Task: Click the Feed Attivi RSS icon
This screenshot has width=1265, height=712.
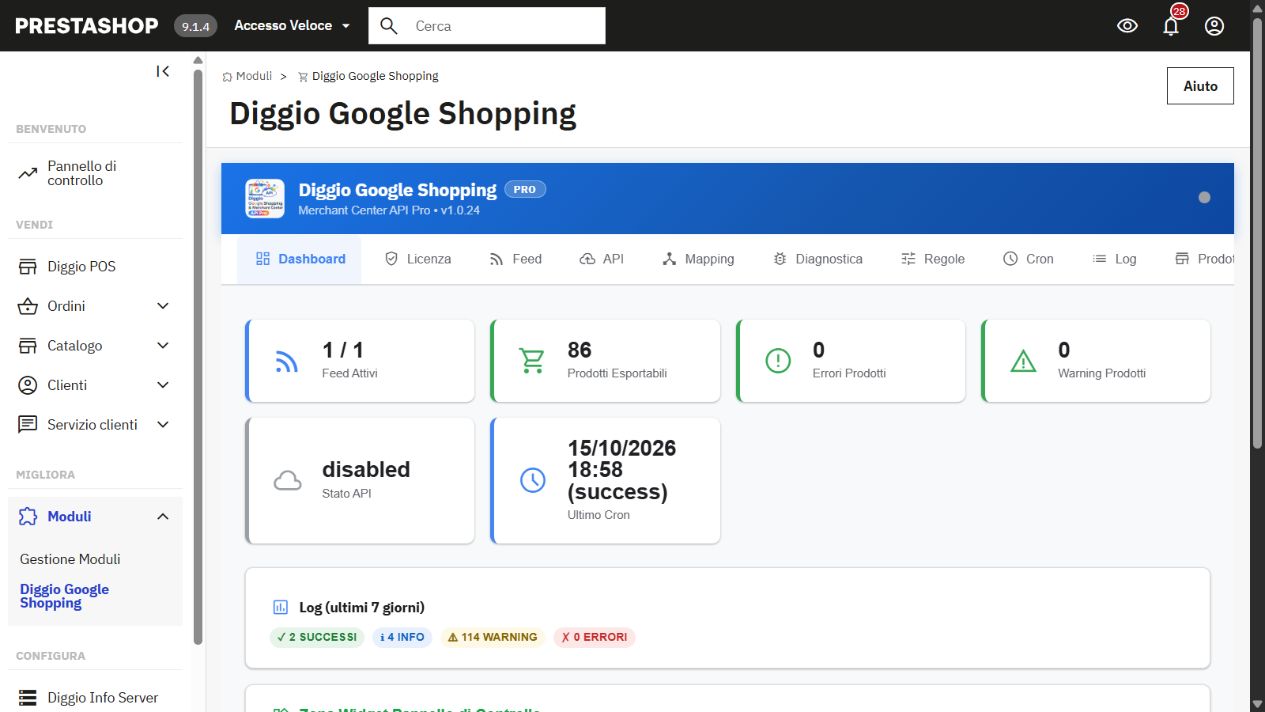Action: (x=287, y=361)
